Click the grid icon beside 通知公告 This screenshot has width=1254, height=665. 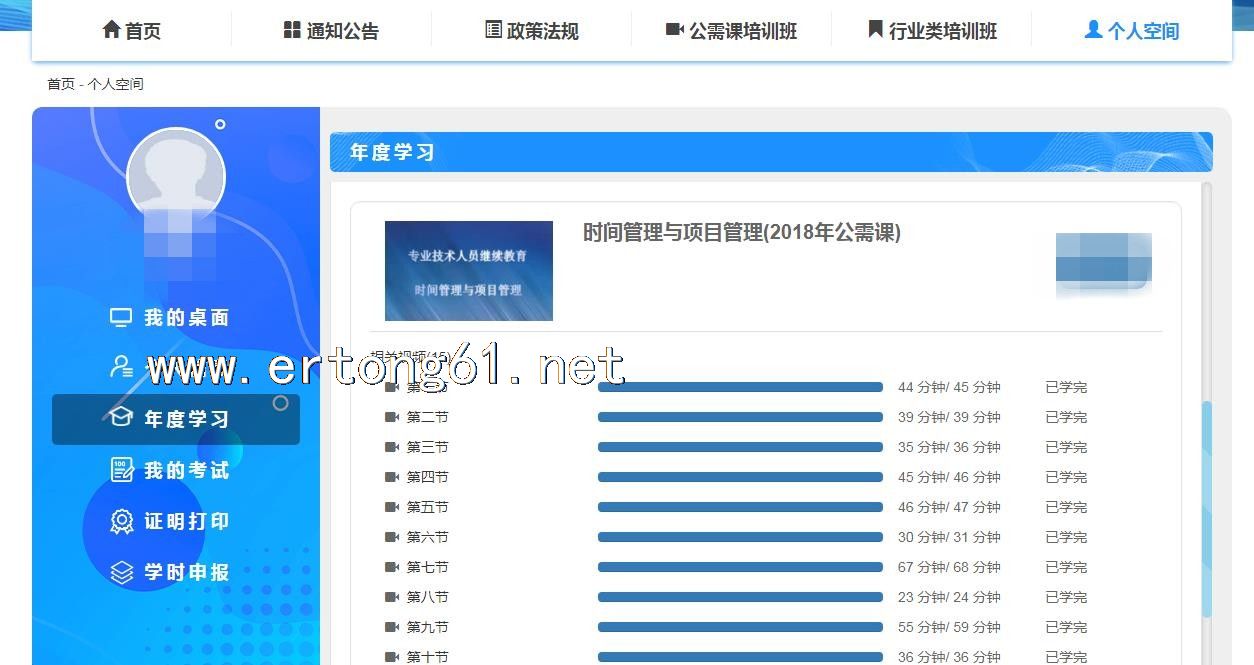(x=292, y=30)
